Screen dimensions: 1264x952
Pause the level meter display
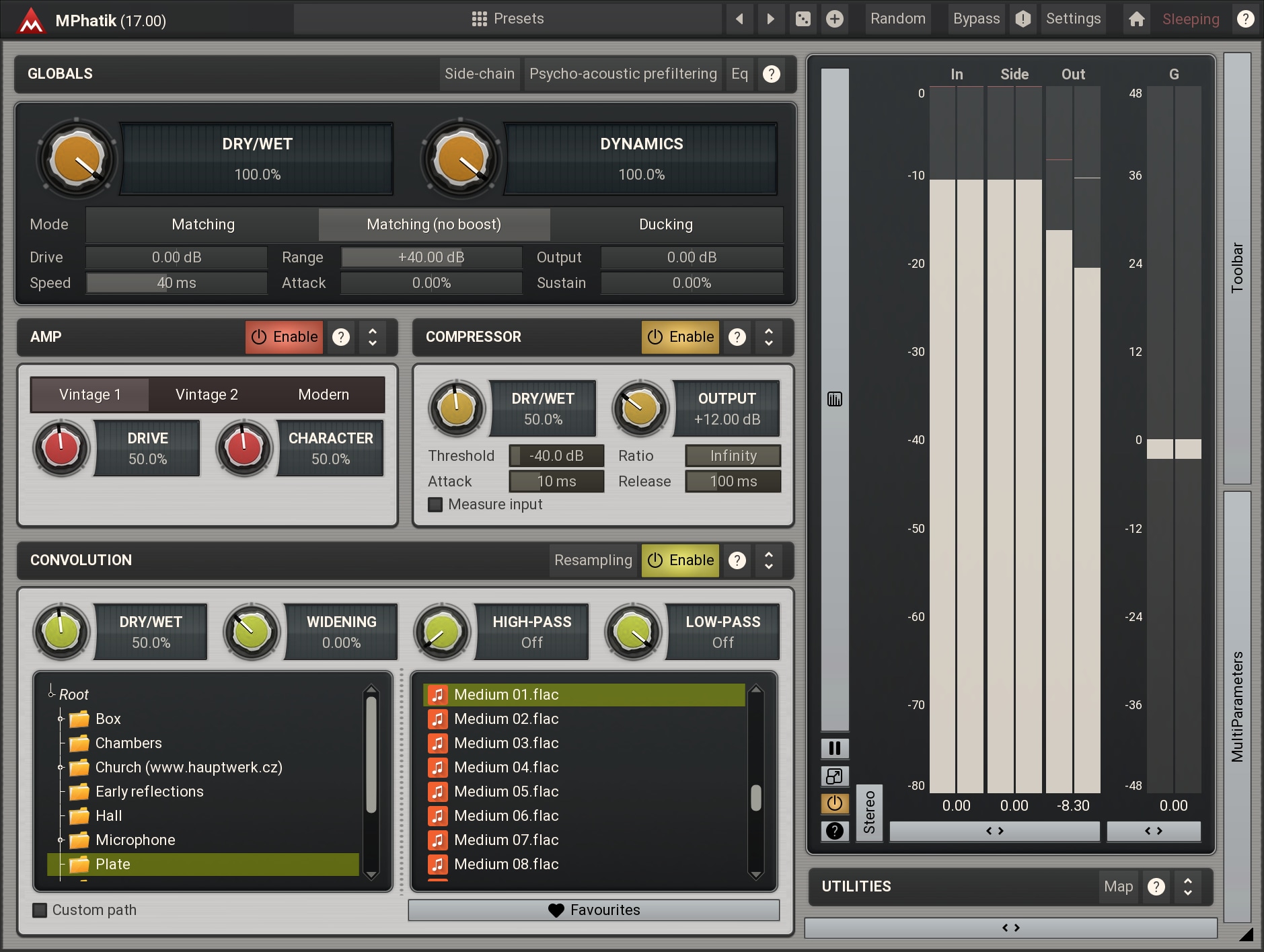click(834, 748)
